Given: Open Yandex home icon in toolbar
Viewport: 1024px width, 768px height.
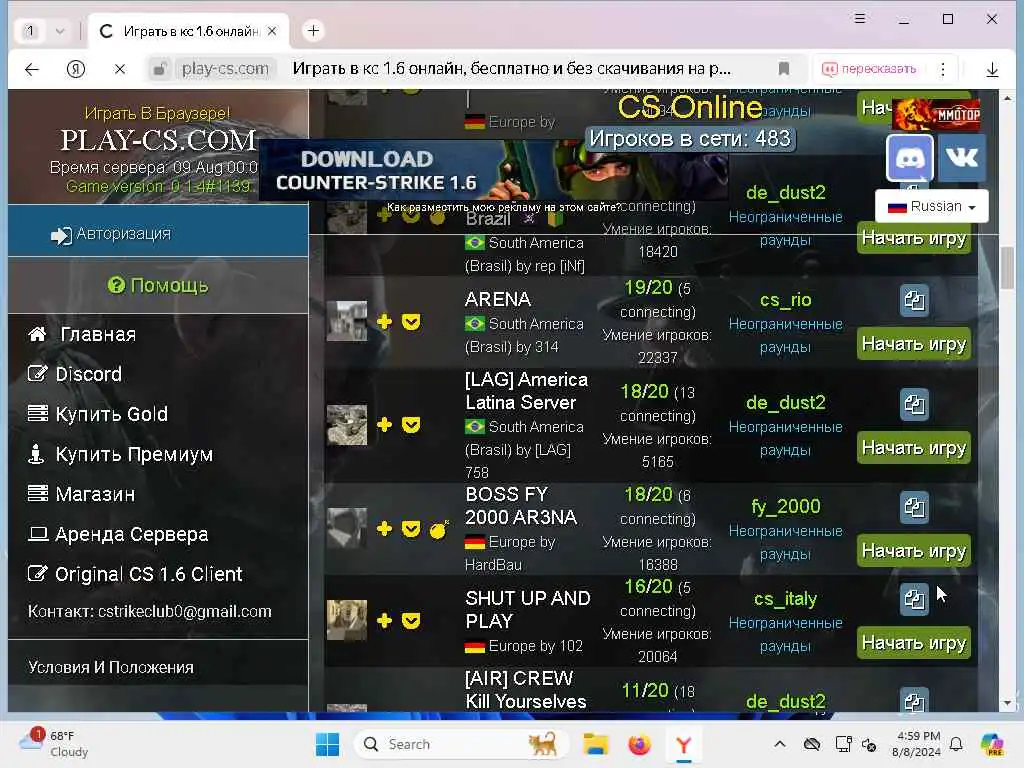Looking at the screenshot, I should pos(76,69).
